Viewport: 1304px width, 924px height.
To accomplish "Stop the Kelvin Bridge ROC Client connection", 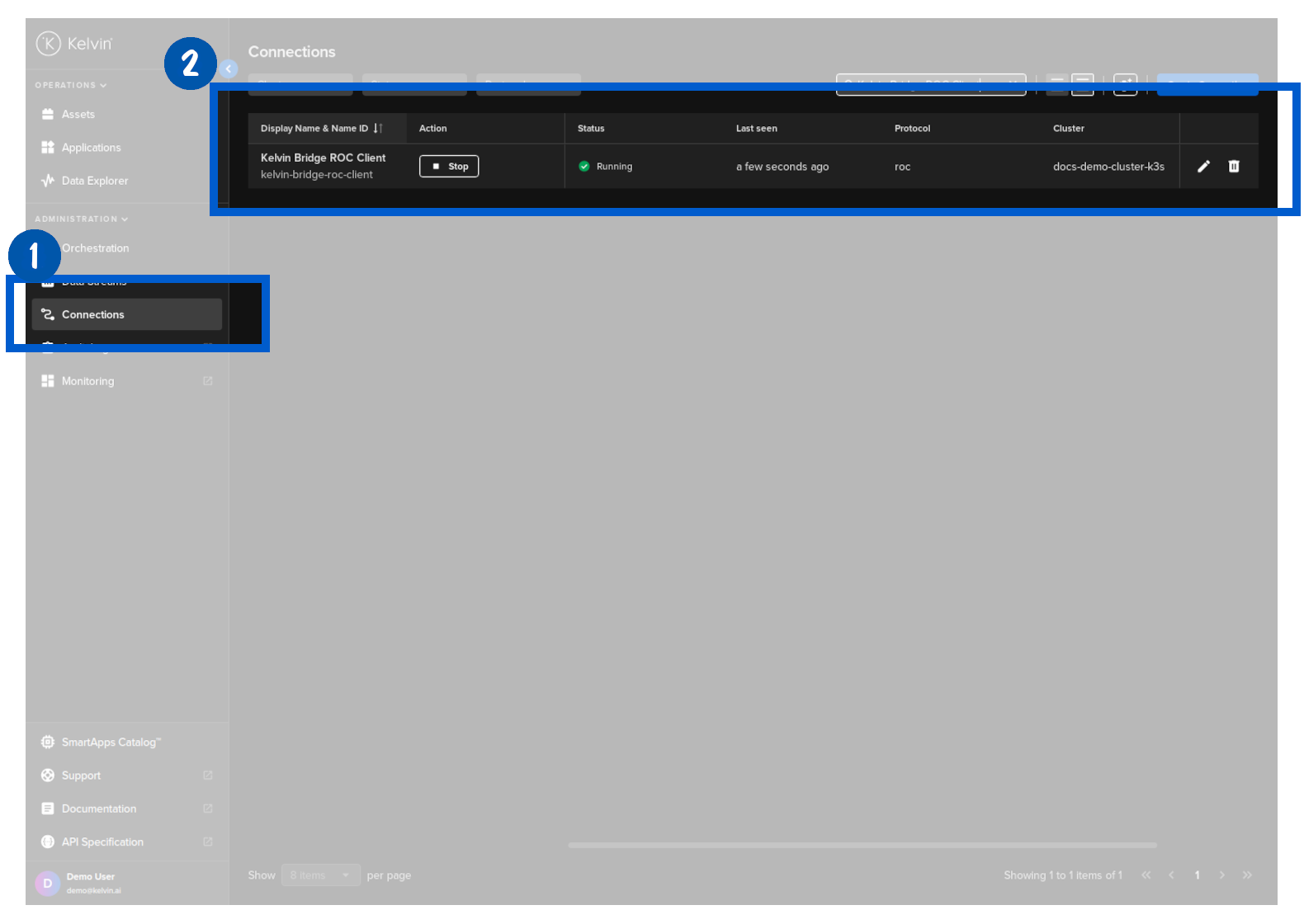I will pyautogui.click(x=449, y=167).
